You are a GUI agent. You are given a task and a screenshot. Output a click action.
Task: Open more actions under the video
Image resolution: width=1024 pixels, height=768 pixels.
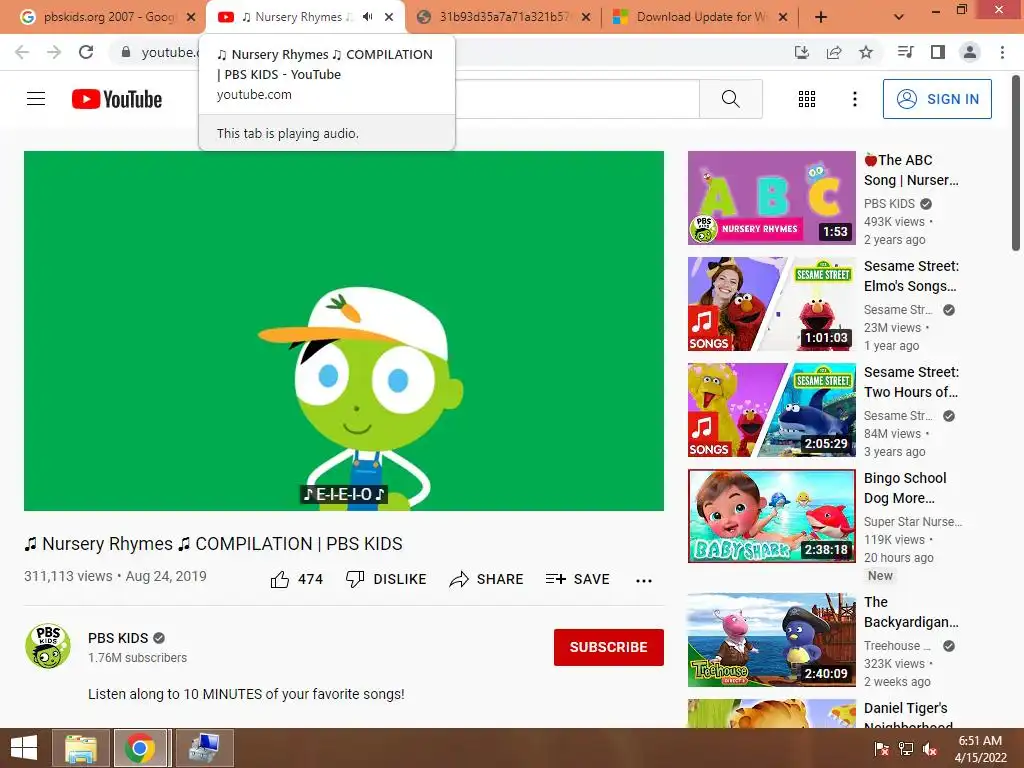click(x=644, y=580)
